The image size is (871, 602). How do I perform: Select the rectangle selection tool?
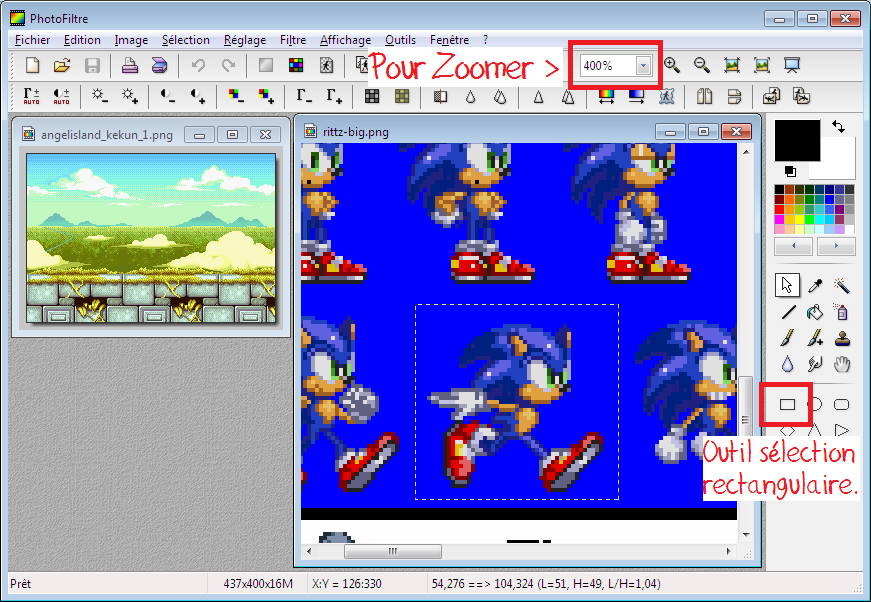point(787,404)
